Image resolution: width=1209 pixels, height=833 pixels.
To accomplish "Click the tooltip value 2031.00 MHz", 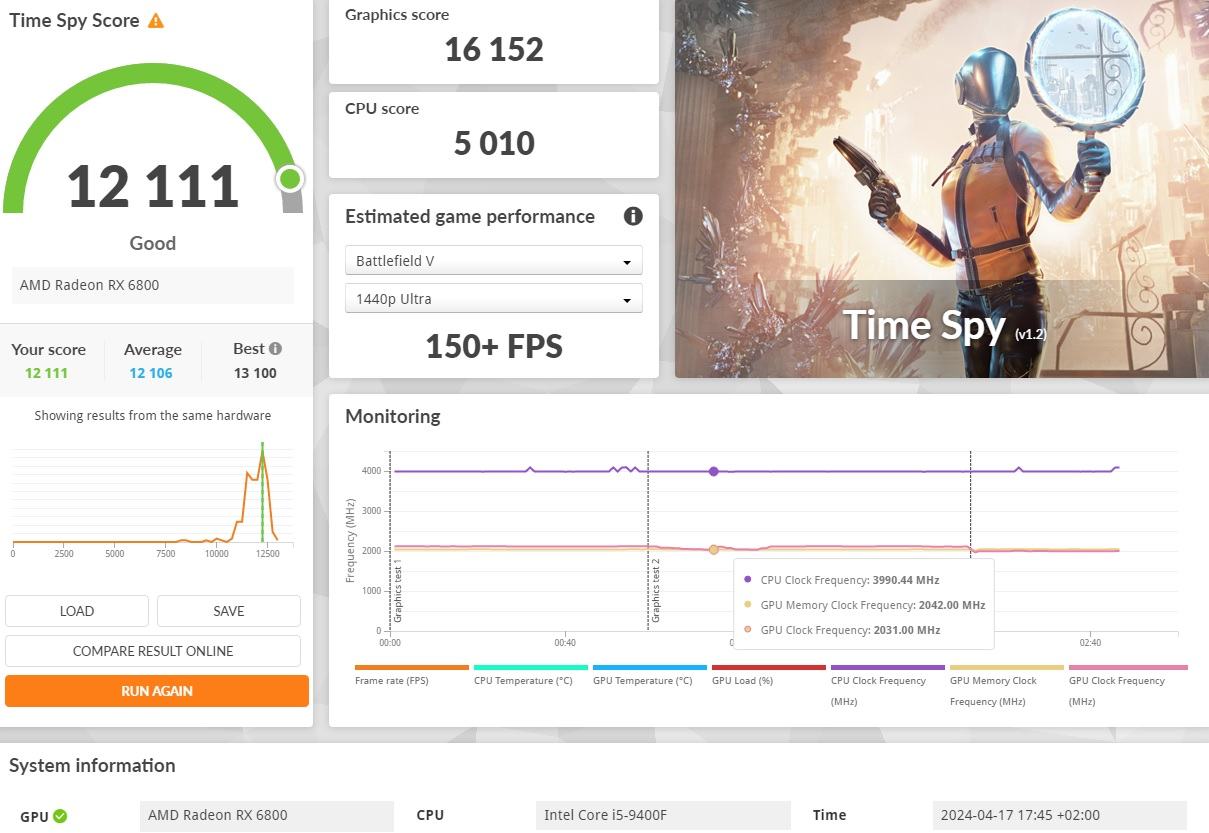I will click(x=909, y=630).
